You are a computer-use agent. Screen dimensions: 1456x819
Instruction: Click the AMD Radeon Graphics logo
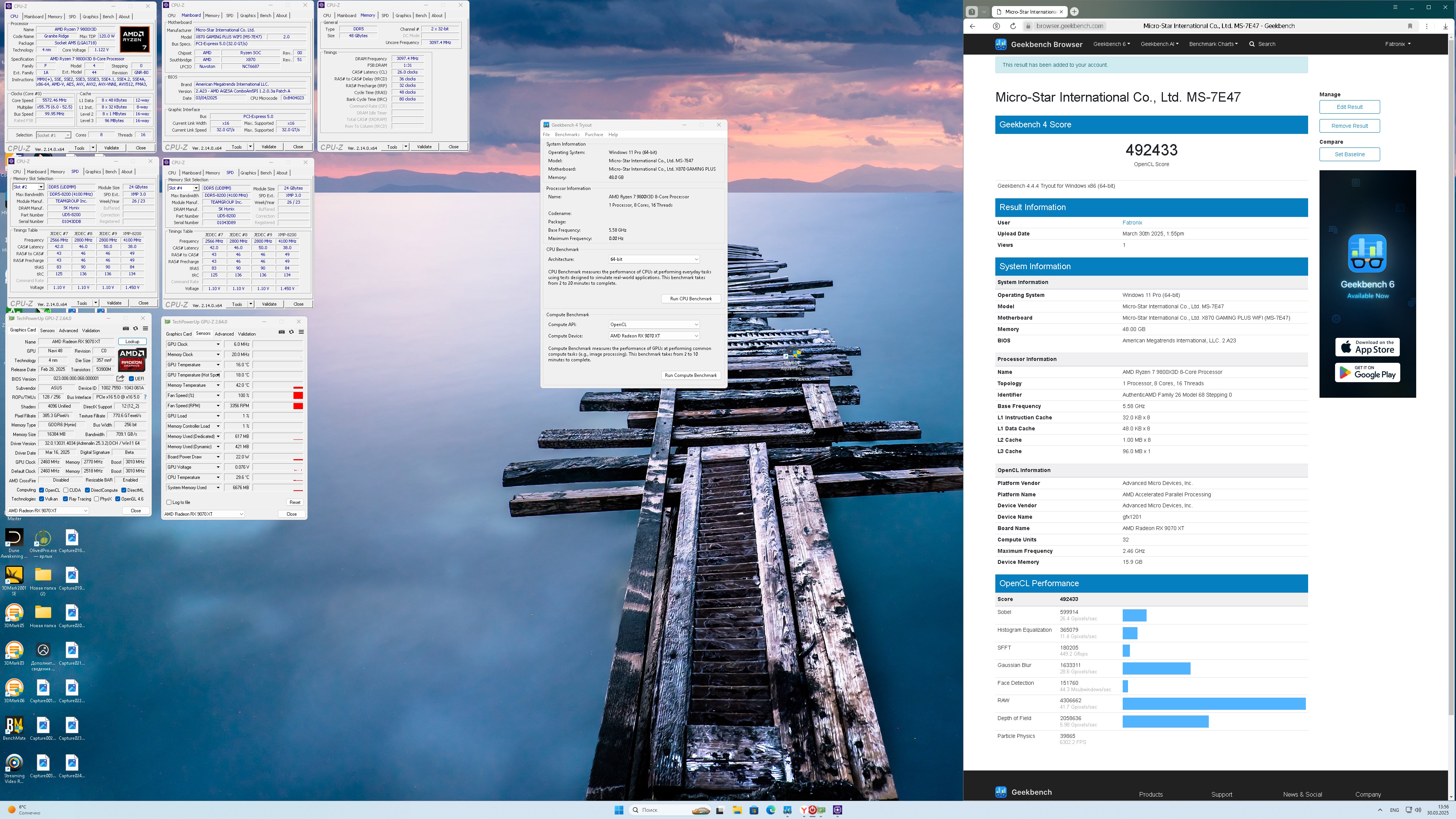click(132, 359)
